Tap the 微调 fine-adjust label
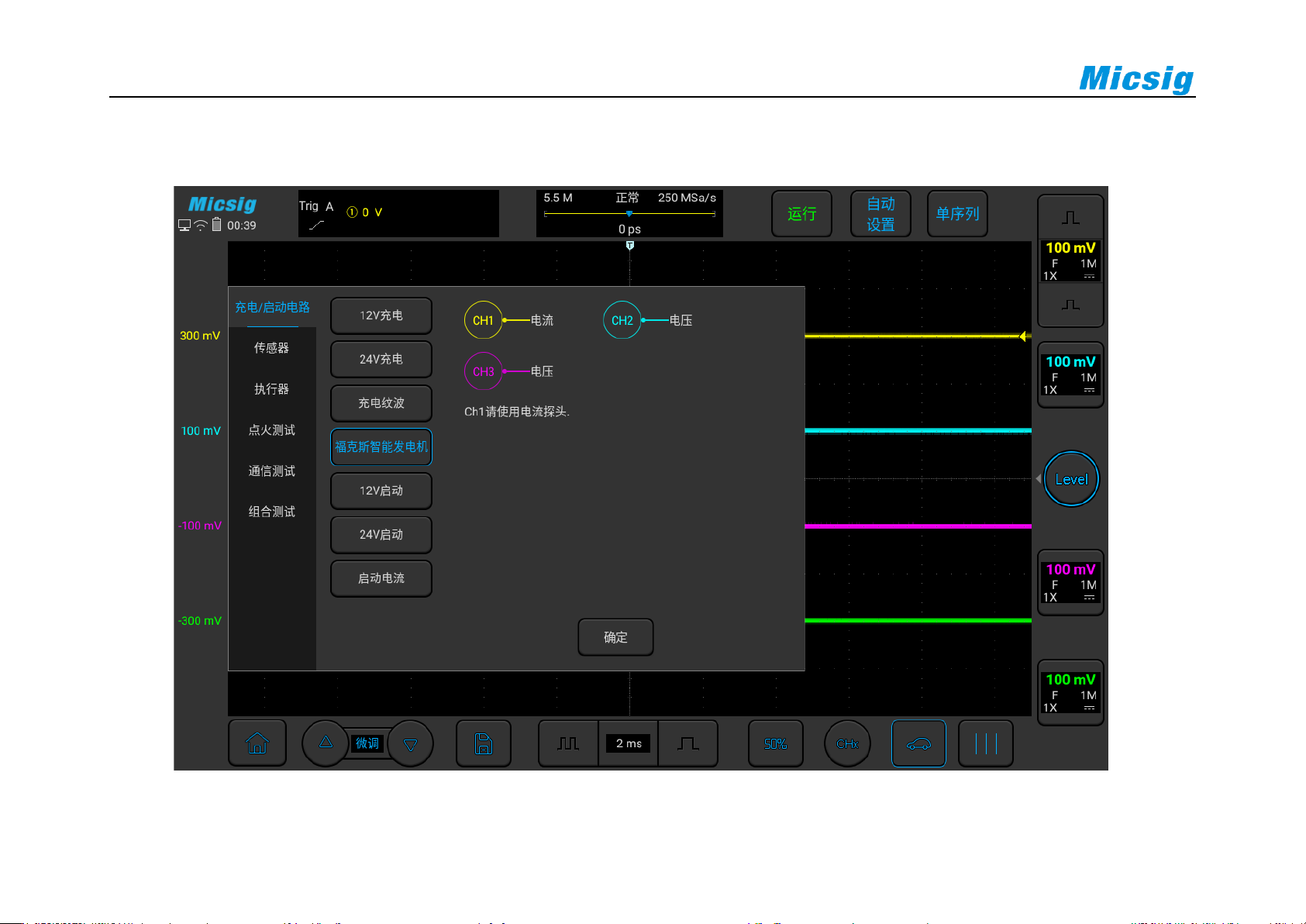1306x924 pixels. (367, 743)
